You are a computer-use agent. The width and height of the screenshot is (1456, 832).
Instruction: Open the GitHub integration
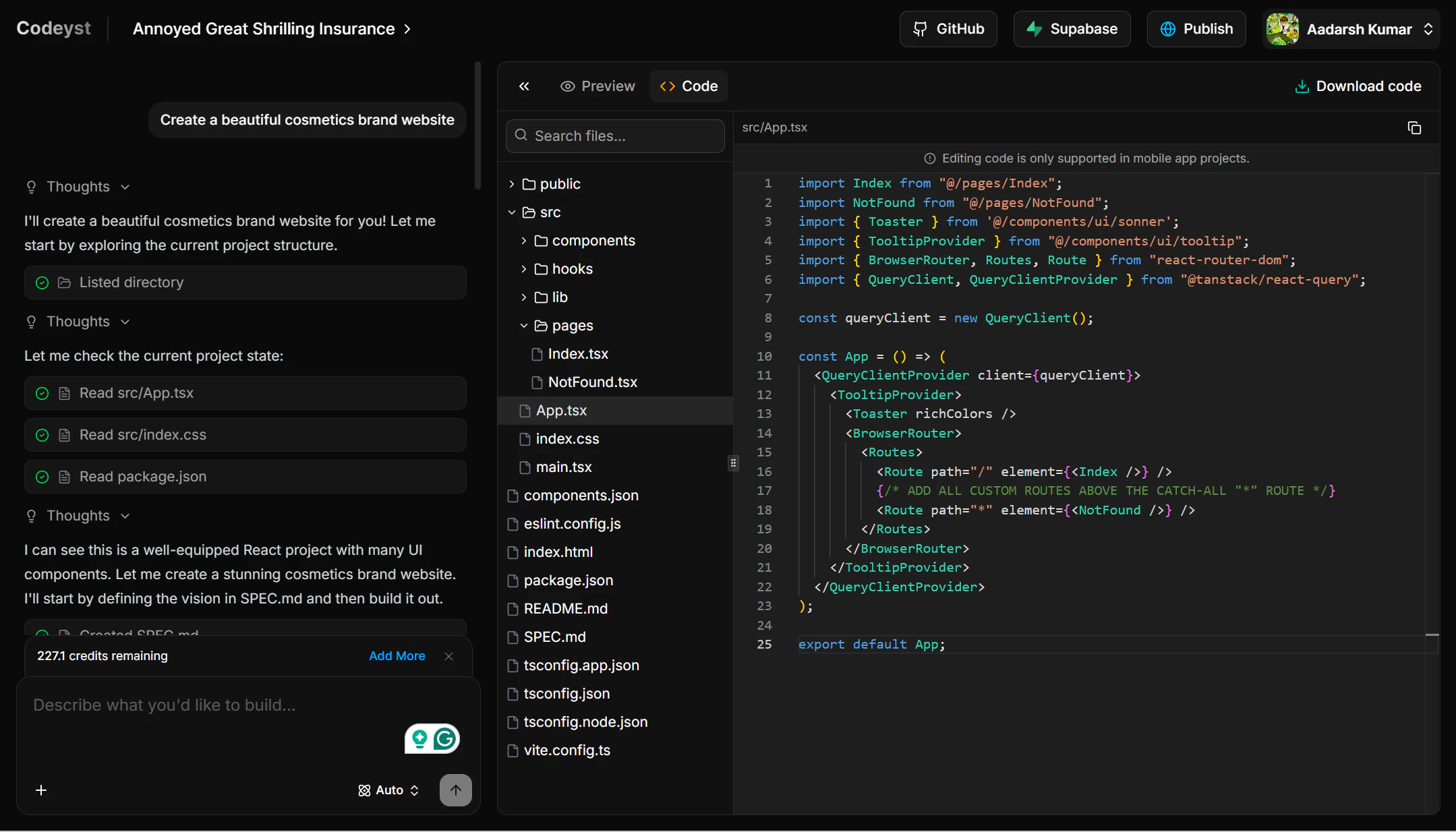948,28
